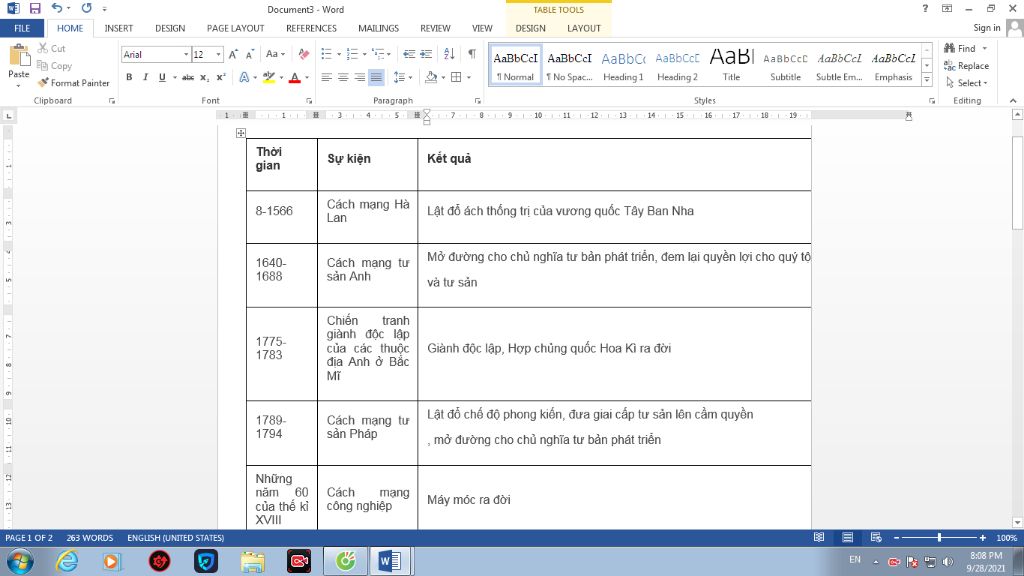Open the REVIEW tab

click(435, 28)
